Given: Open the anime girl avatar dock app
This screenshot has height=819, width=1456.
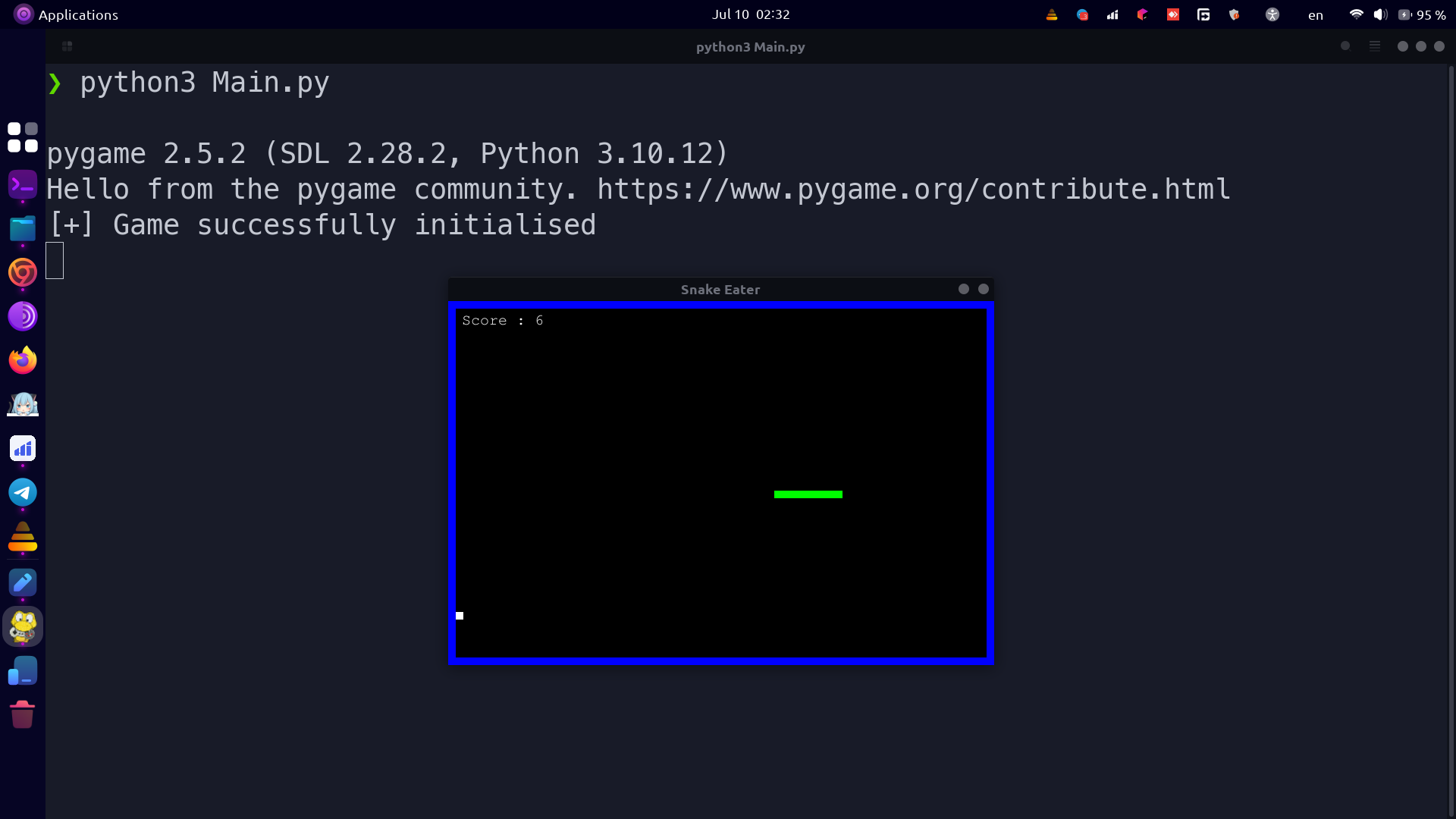Looking at the screenshot, I should point(23,404).
